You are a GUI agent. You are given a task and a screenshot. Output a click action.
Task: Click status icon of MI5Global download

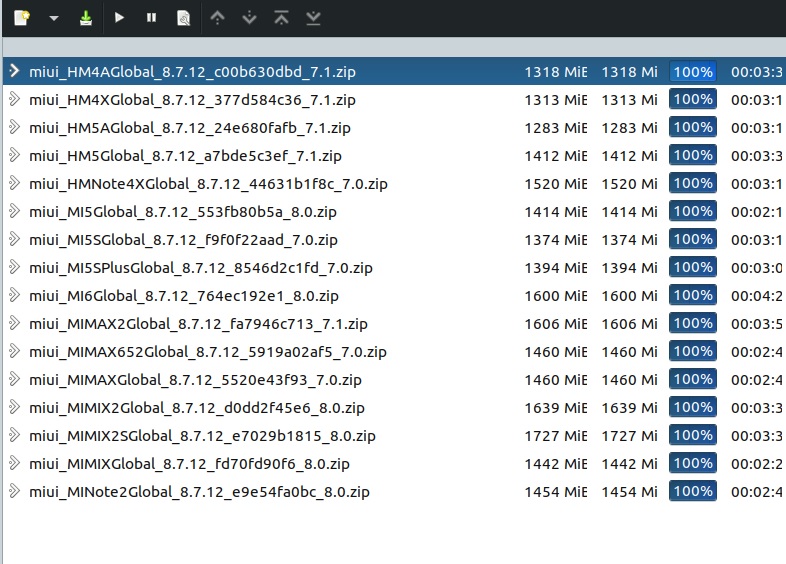[15, 212]
